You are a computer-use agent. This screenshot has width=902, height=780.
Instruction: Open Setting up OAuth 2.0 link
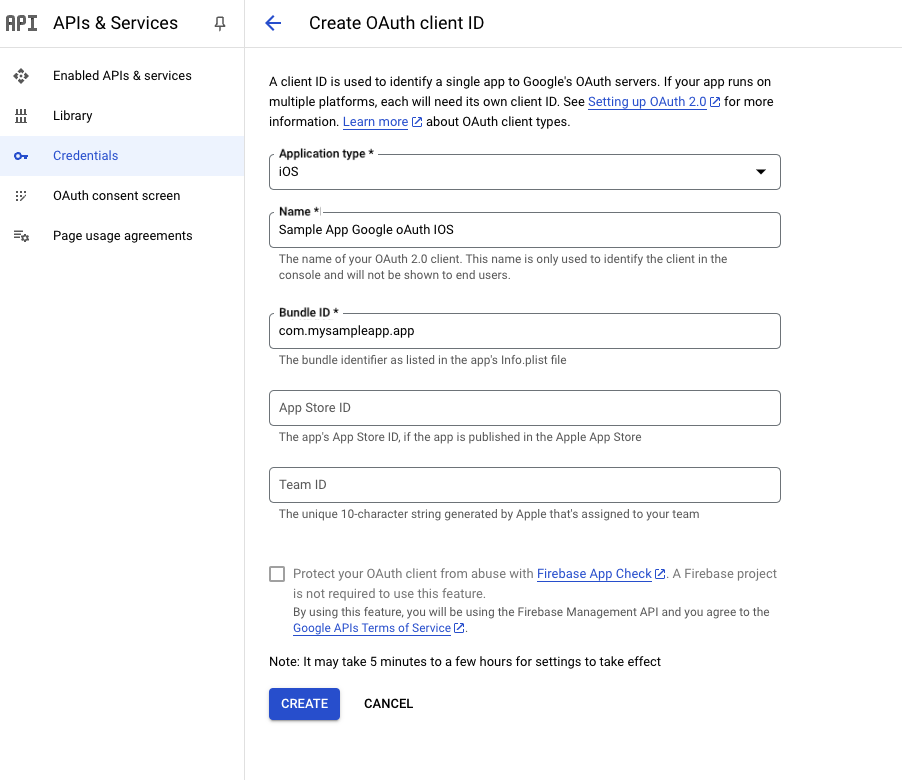647,102
